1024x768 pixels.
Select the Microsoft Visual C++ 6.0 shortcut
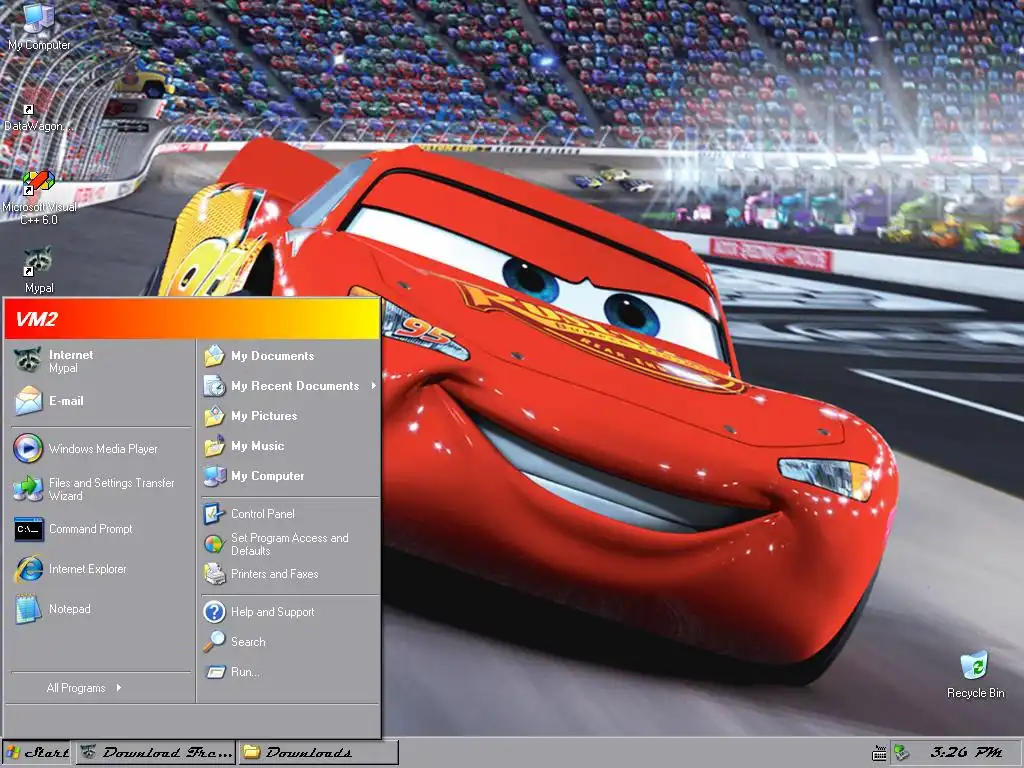[39, 197]
